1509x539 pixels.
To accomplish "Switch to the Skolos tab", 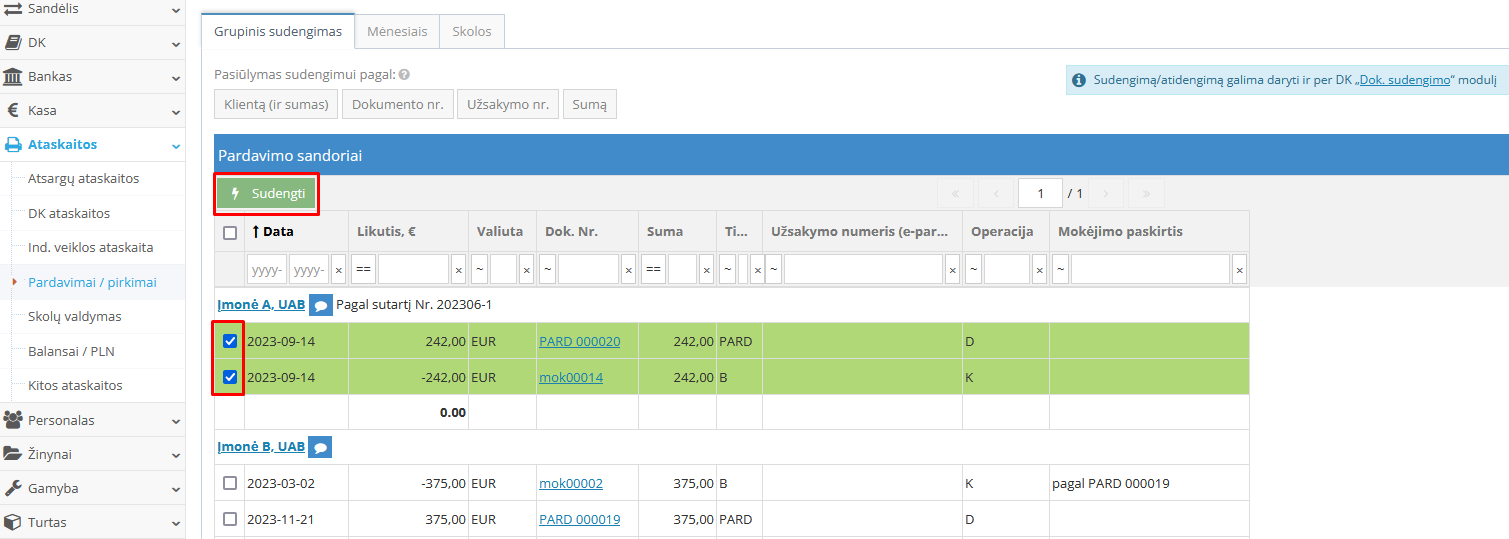I will tap(472, 31).
